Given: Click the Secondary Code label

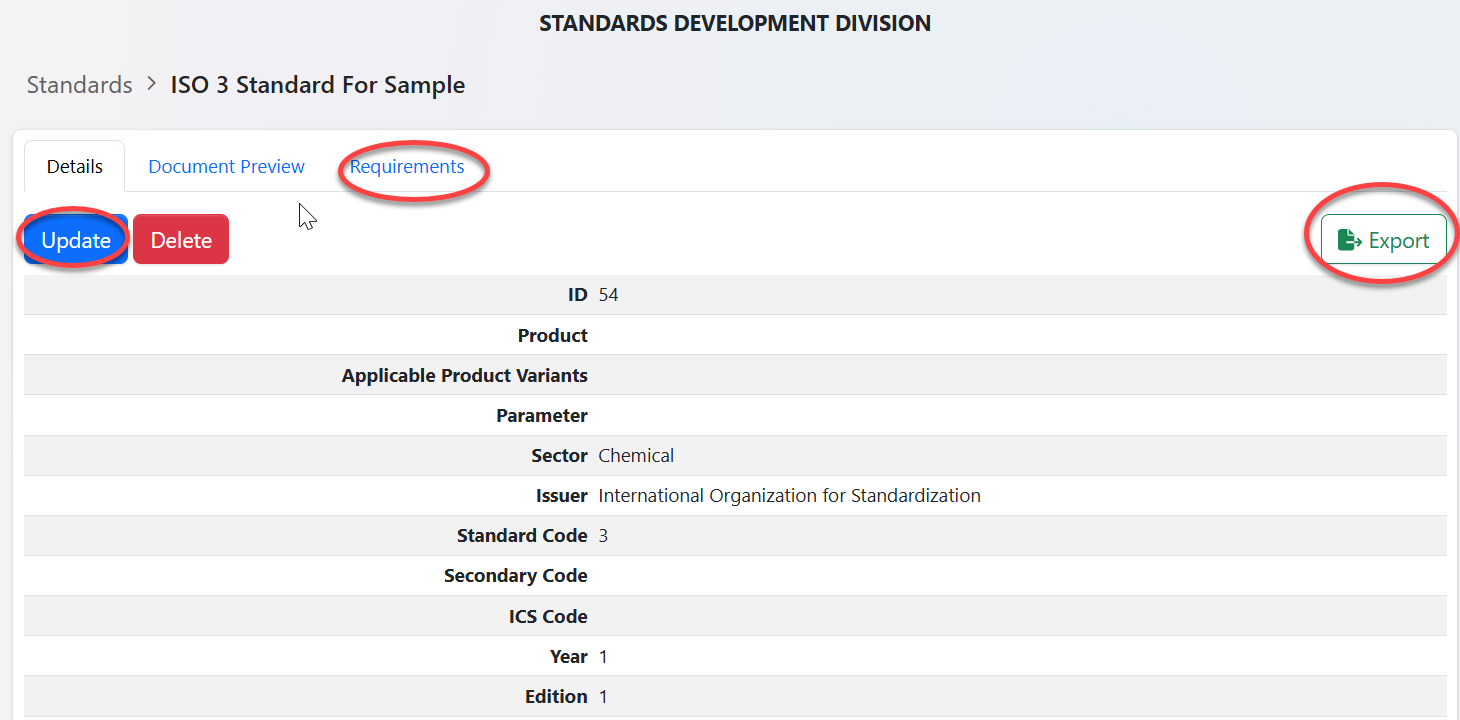Looking at the screenshot, I should pyautogui.click(x=515, y=576).
